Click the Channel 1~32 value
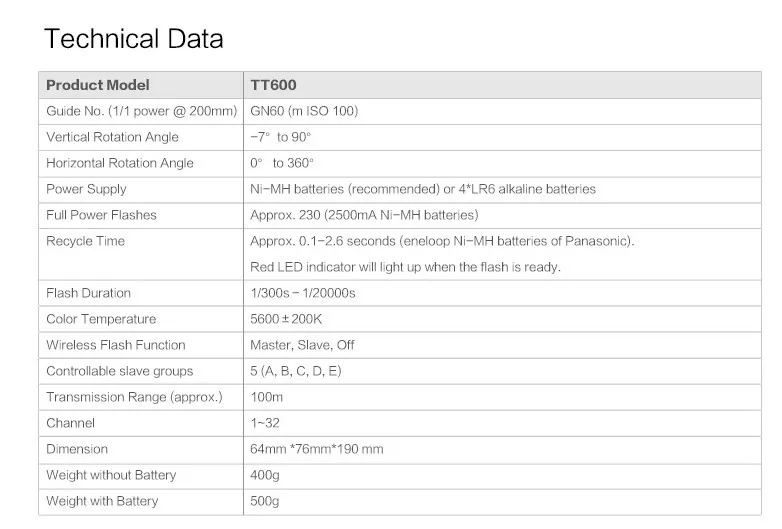782x529 pixels. 265,423
